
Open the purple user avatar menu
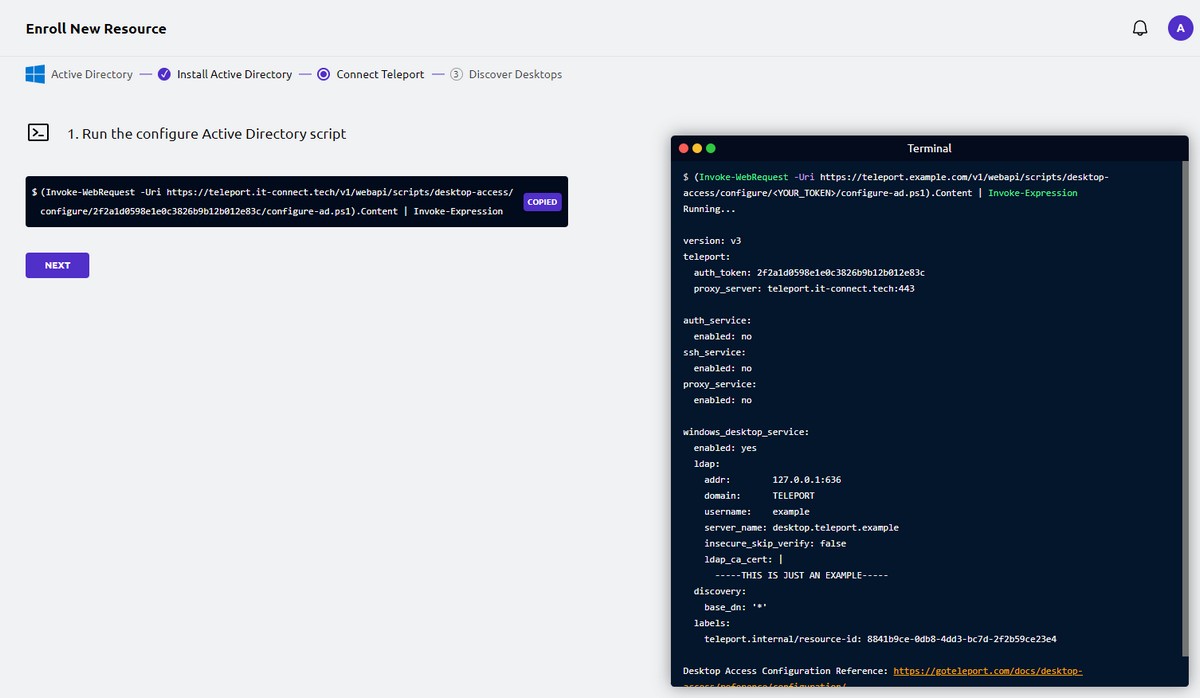[x=1180, y=27]
